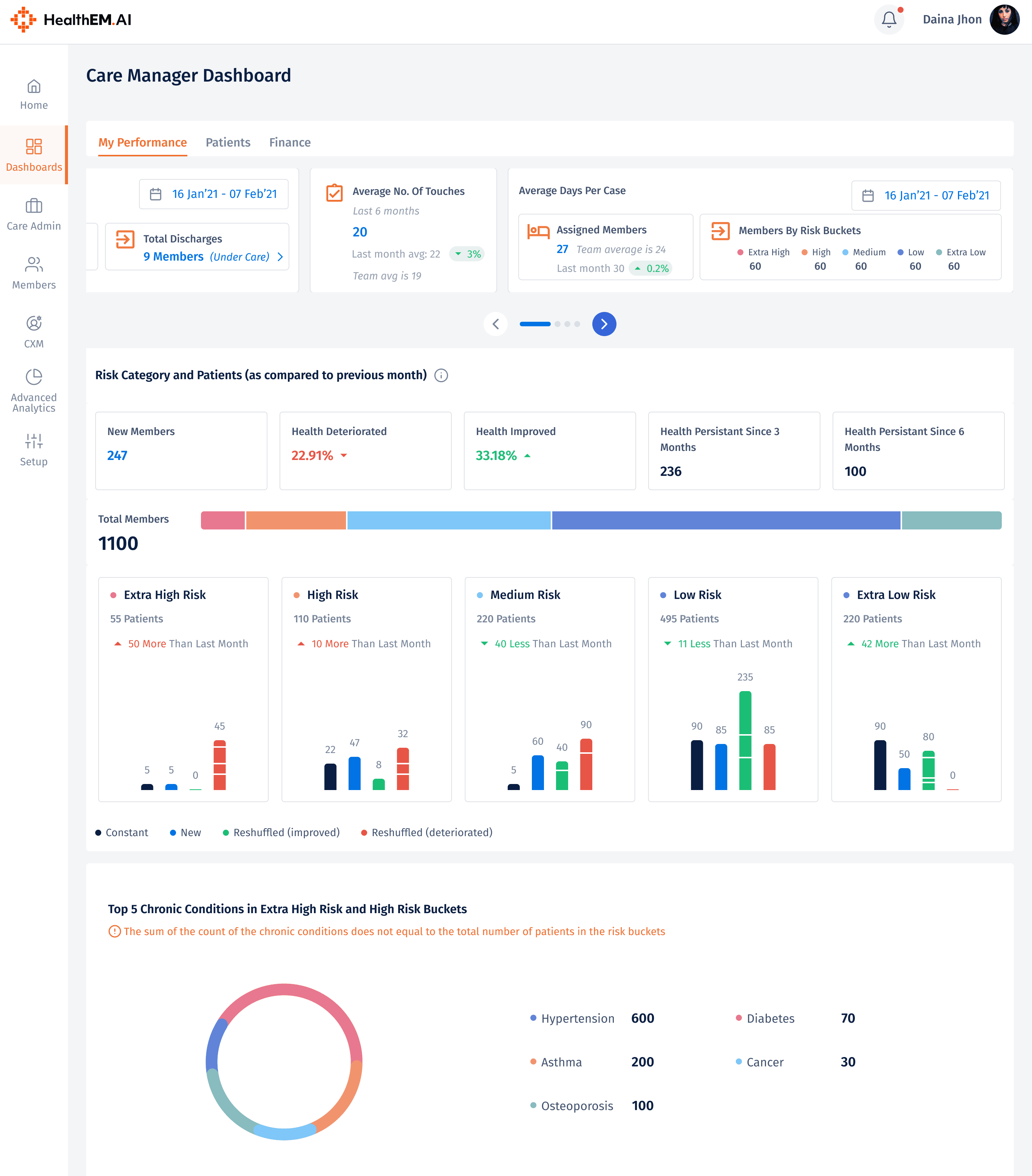Click next carousel arrow button

(x=604, y=324)
